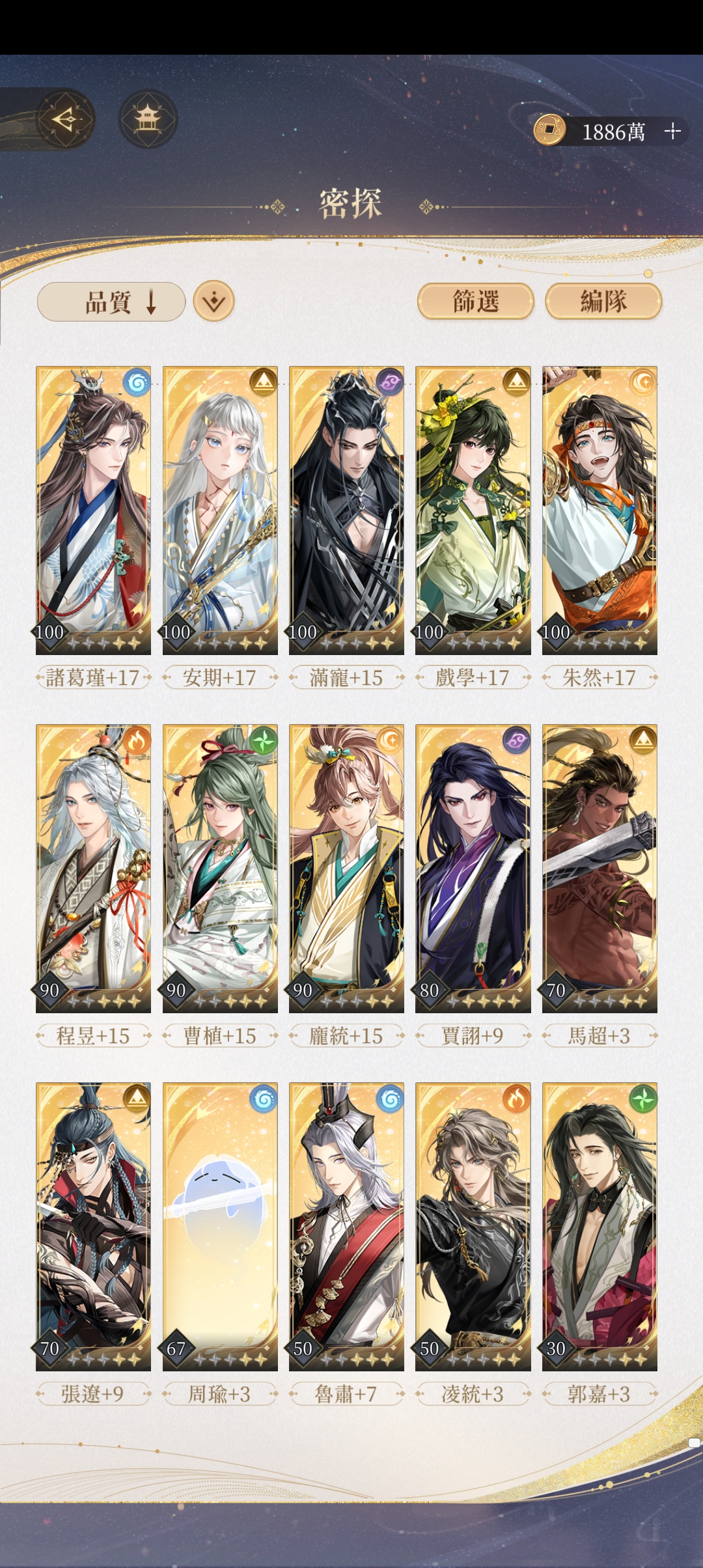The height and width of the screenshot is (1568, 703).
Task: Tap the back arrow icon
Action: (65, 119)
